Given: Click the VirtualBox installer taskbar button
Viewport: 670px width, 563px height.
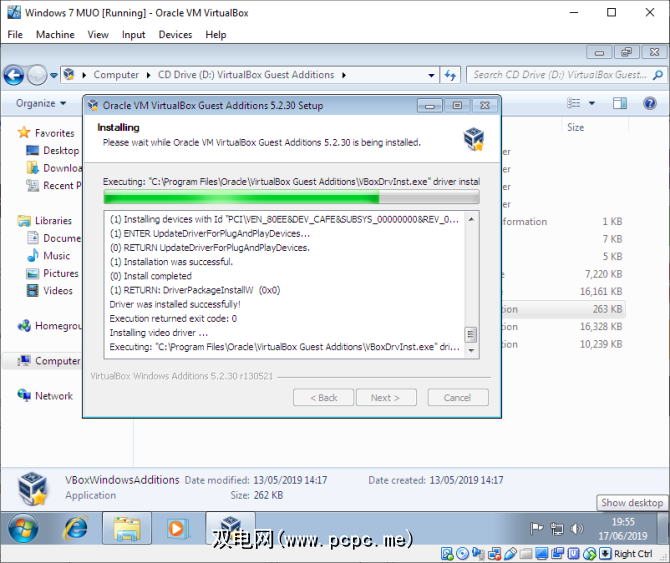Looking at the screenshot, I should [x=230, y=528].
